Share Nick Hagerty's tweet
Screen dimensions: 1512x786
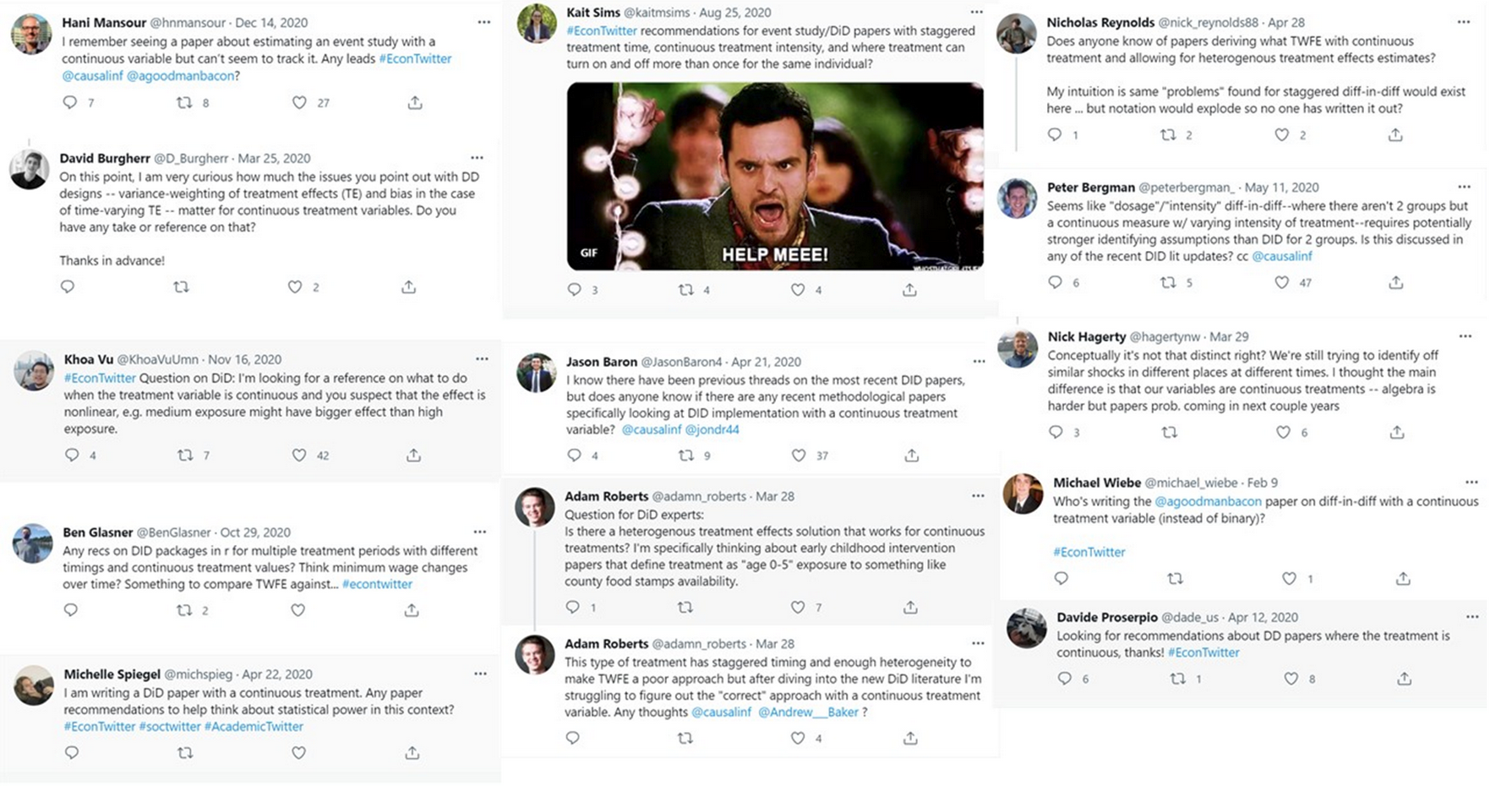click(x=1397, y=432)
